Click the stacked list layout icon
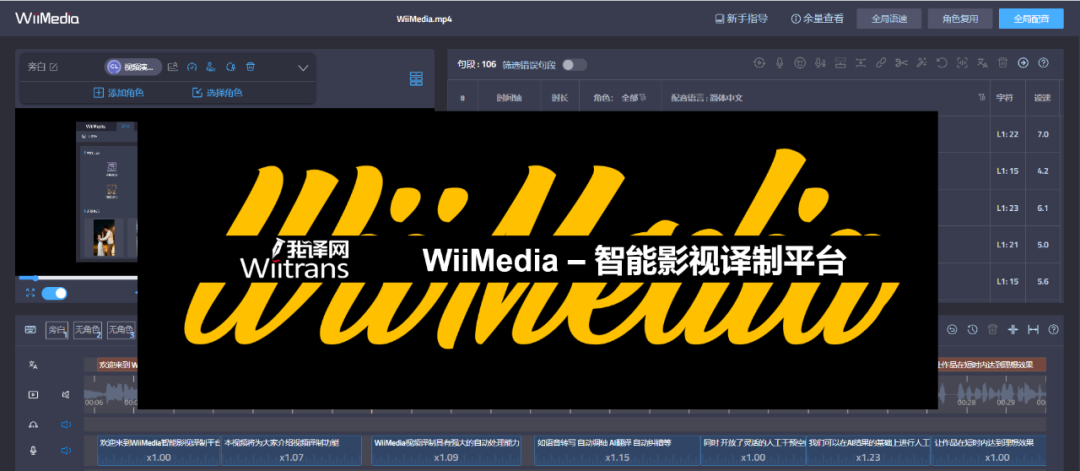Viewport: 1080px width, 471px height. tap(416, 78)
